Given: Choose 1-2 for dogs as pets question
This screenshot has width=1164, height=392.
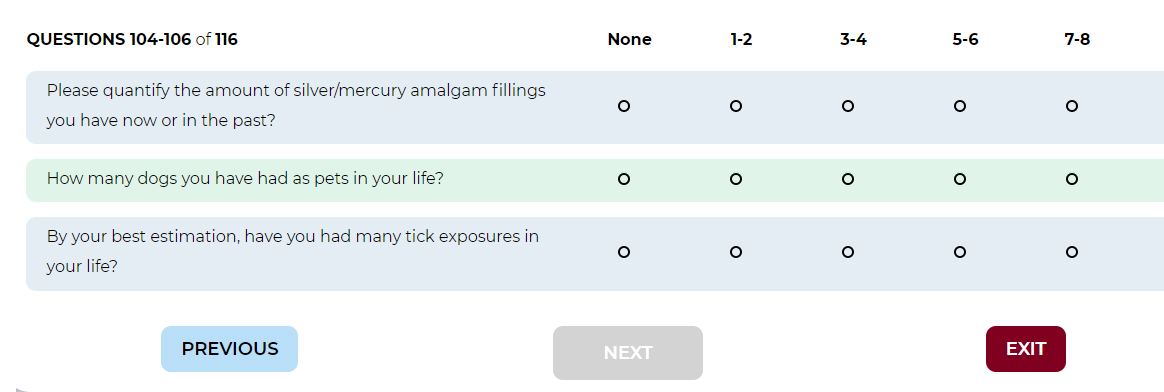Looking at the screenshot, I should [x=736, y=179].
